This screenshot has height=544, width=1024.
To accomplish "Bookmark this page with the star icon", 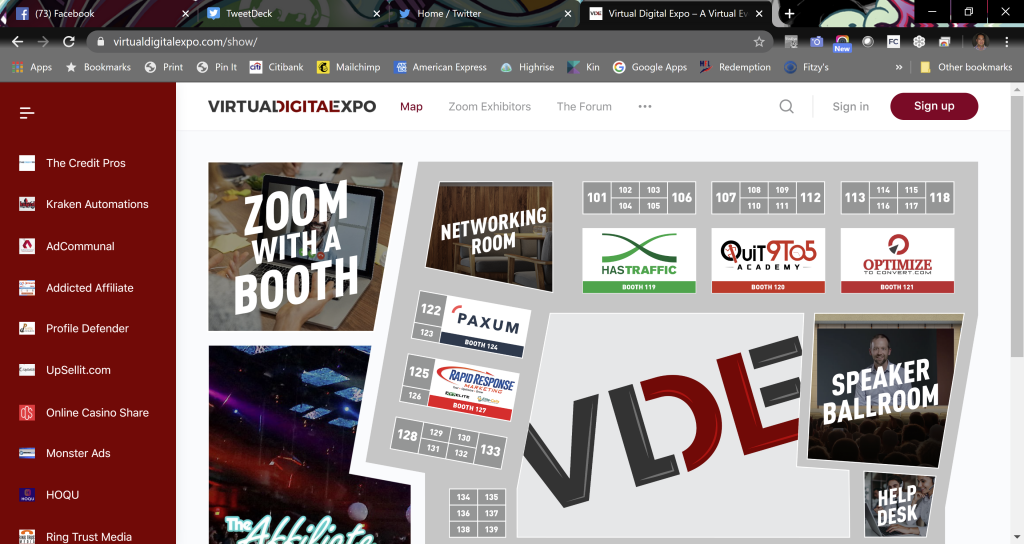I will pyautogui.click(x=759, y=42).
